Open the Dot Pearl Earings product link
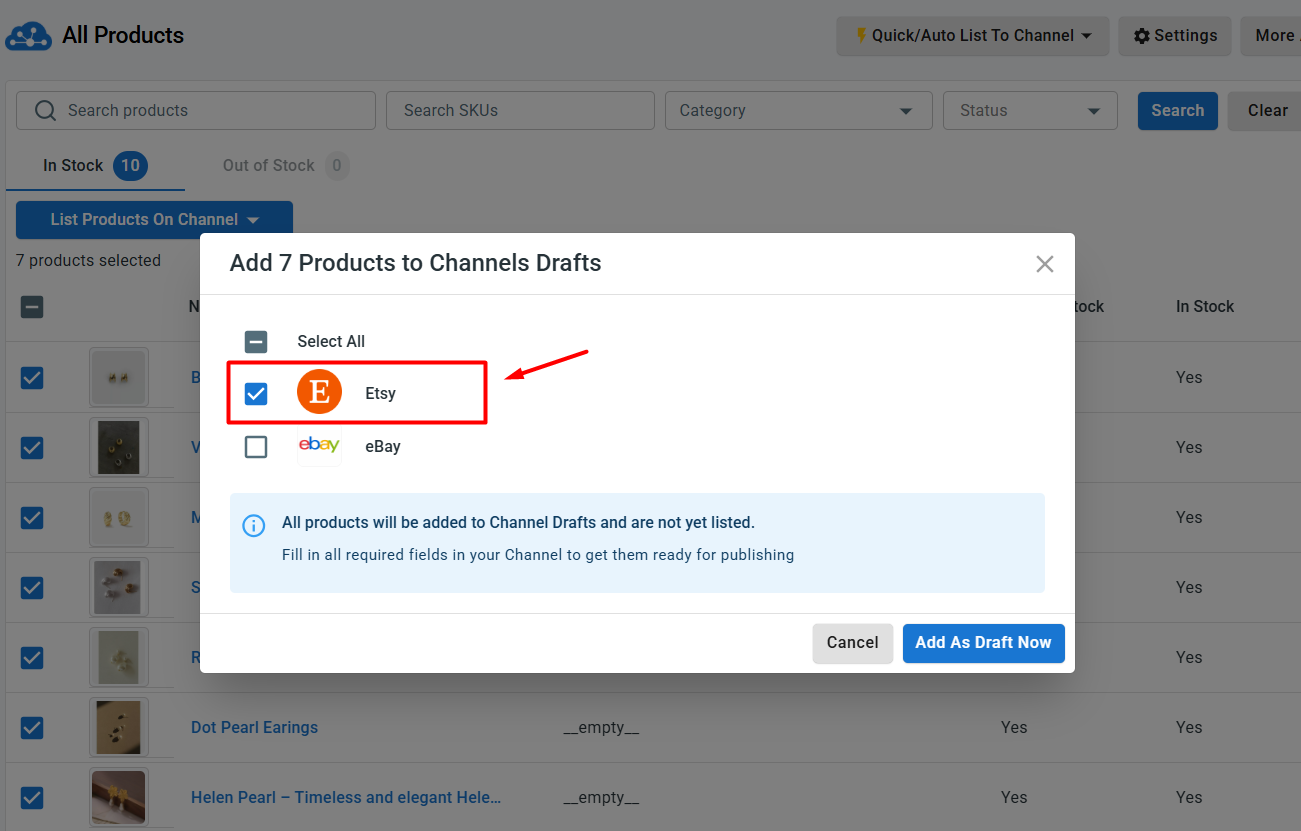 pos(254,727)
